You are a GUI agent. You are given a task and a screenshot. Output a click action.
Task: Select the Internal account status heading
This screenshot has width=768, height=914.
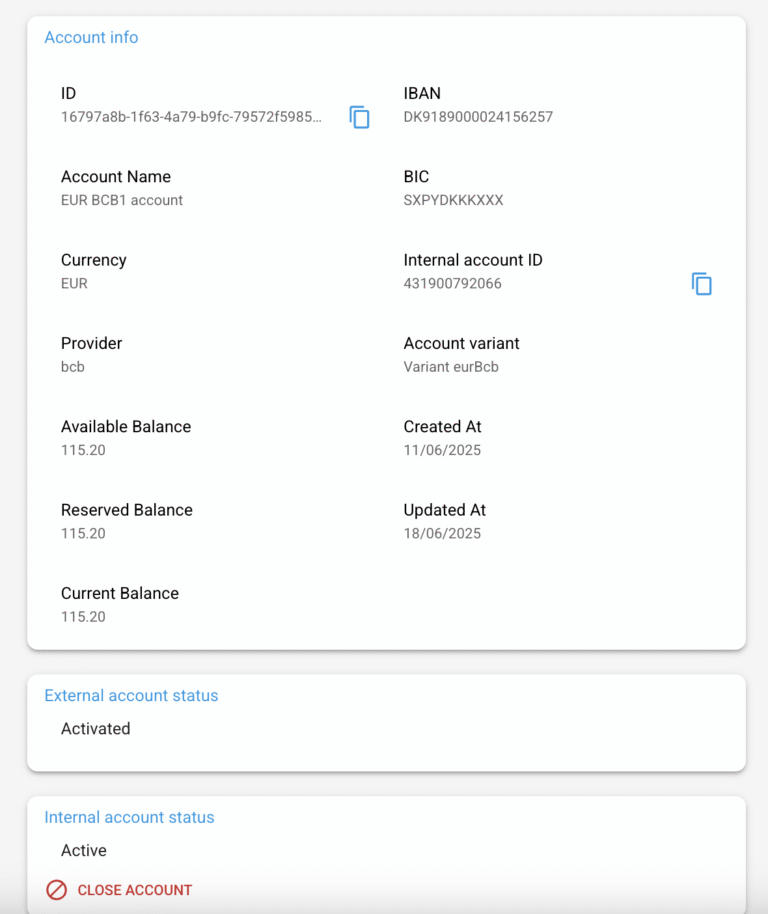pos(129,818)
